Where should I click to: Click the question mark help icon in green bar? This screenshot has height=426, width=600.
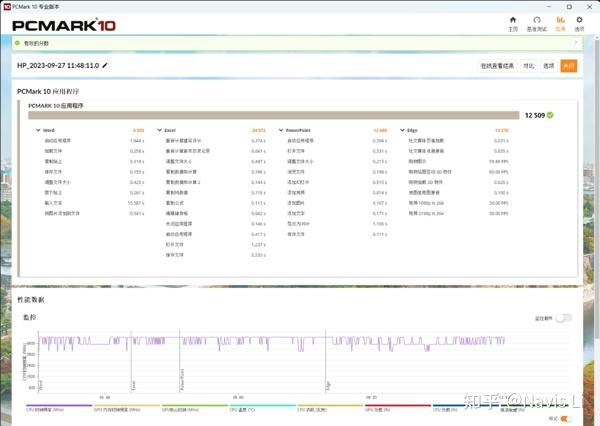coord(576,43)
